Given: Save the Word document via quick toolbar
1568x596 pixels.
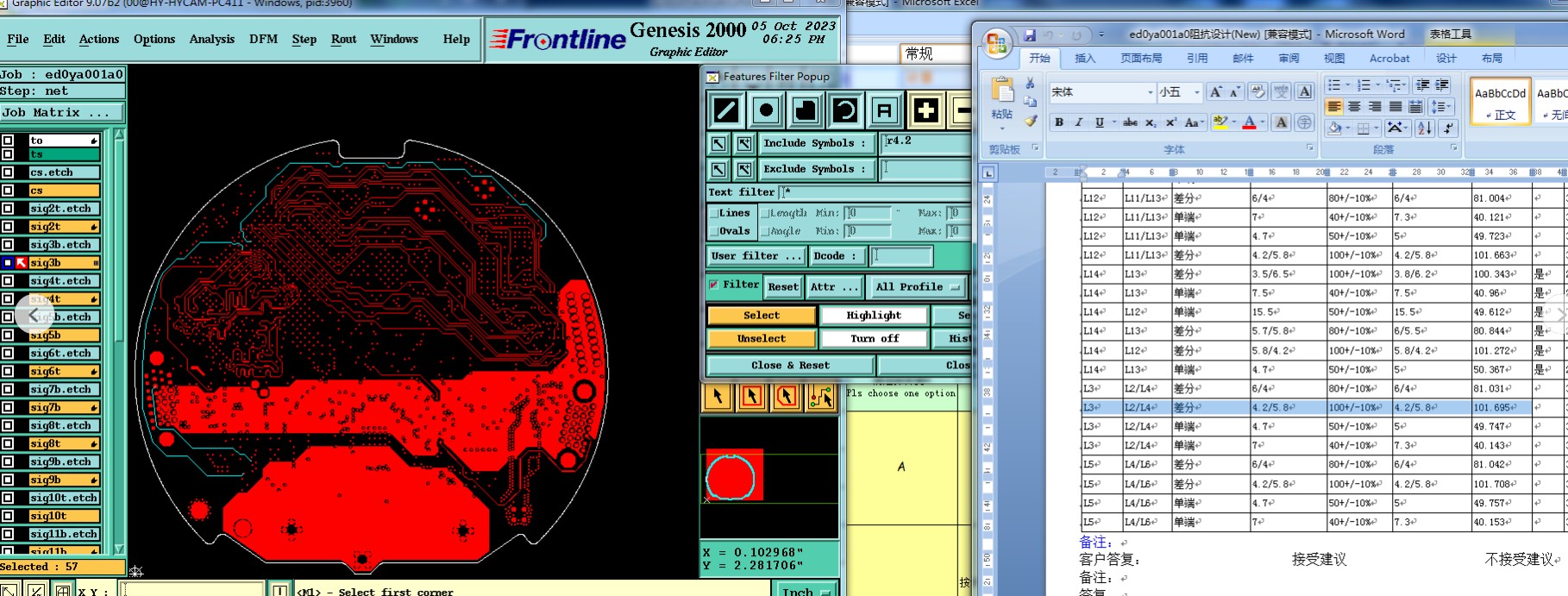Looking at the screenshot, I should pyautogui.click(x=1029, y=35).
